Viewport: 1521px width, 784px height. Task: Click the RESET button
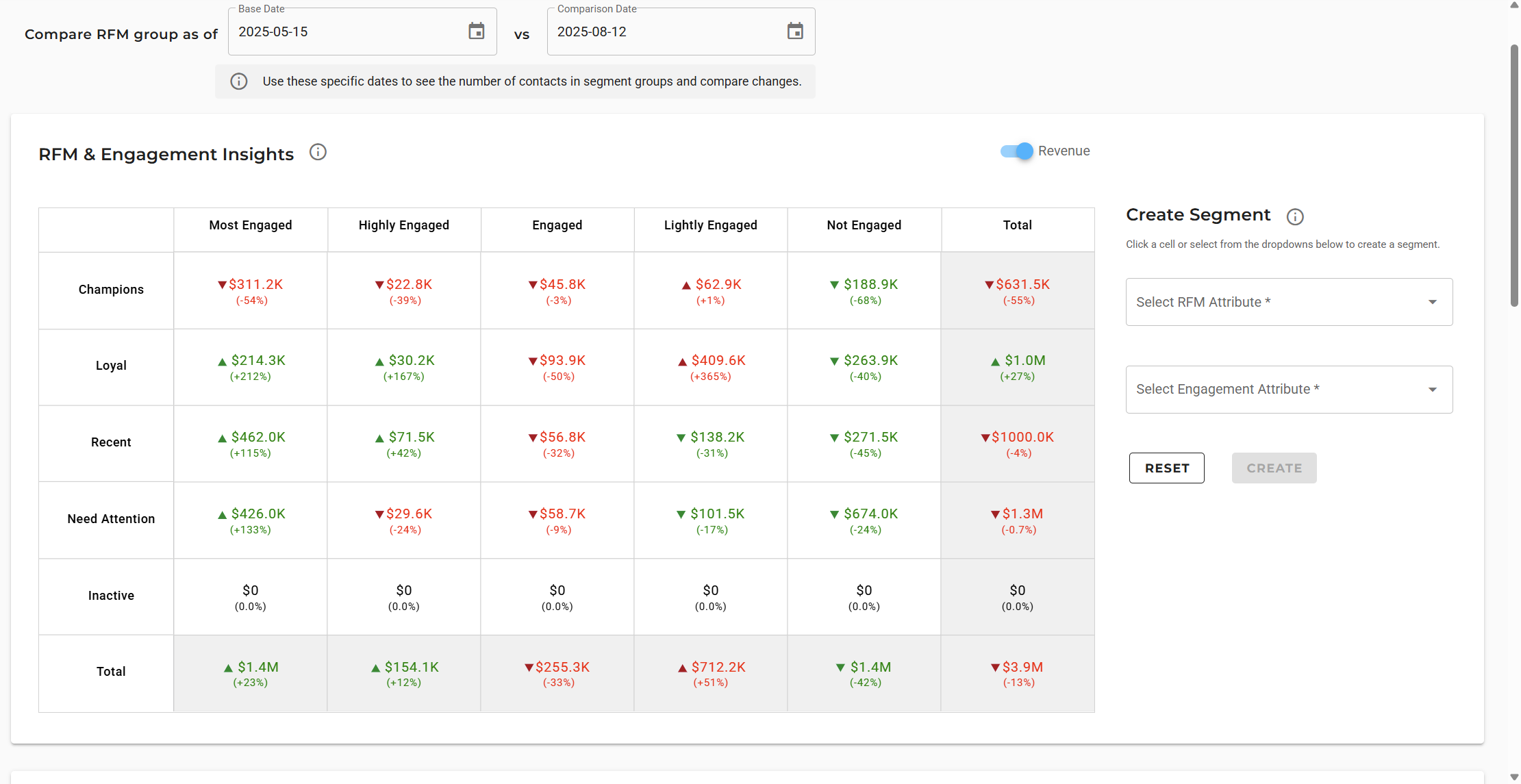(1166, 468)
